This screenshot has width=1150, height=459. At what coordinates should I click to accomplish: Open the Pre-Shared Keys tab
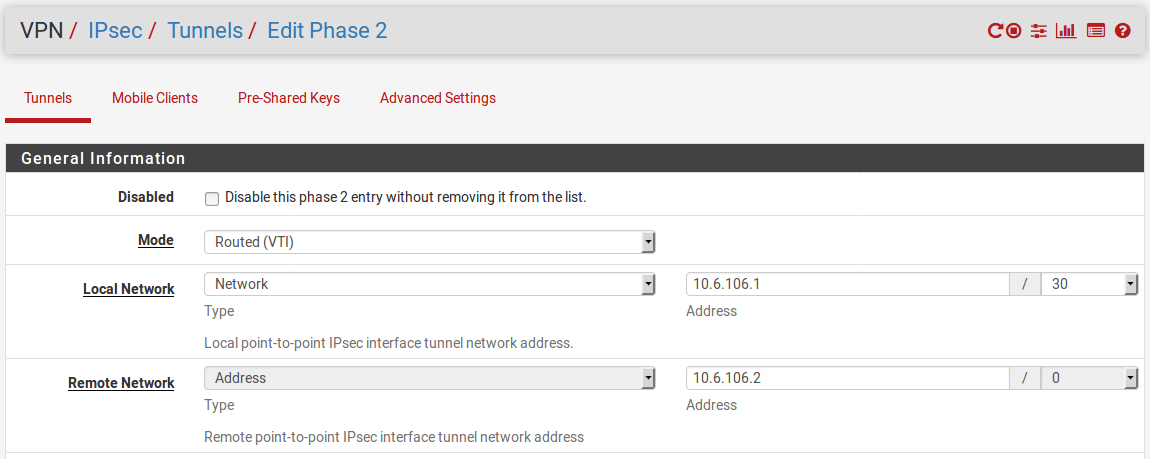289,98
